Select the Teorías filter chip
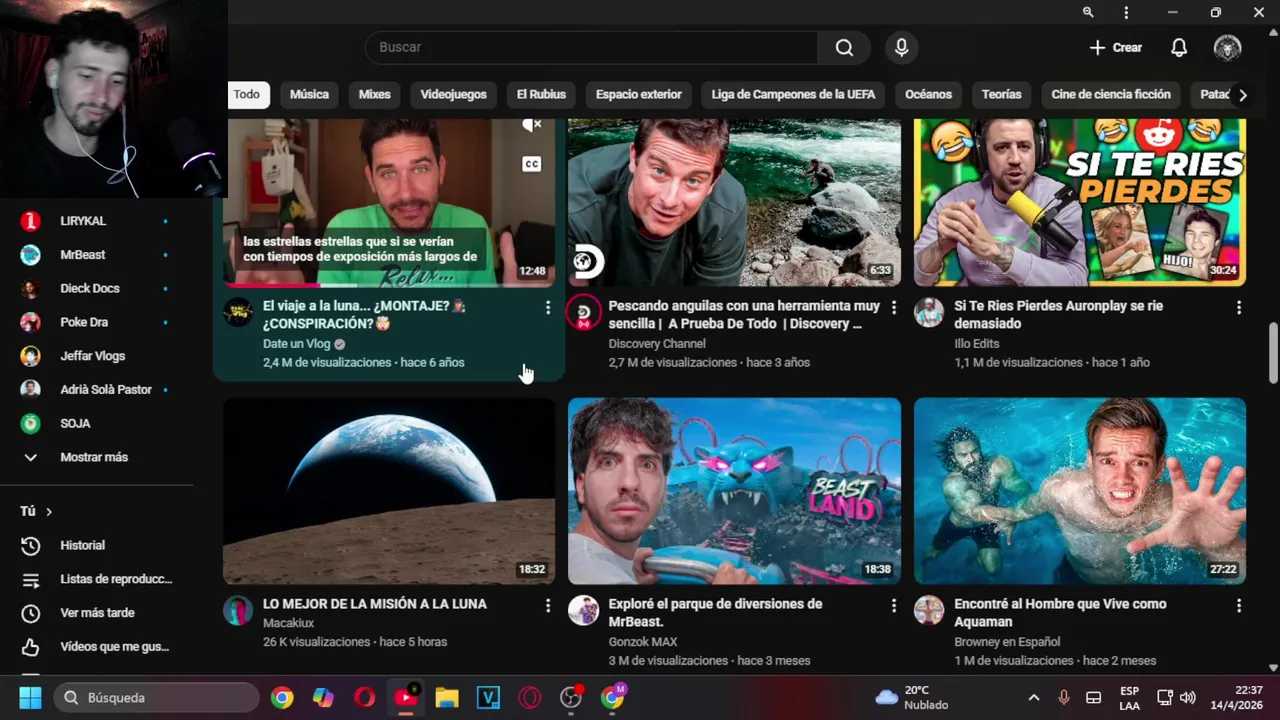The width and height of the screenshot is (1280, 720). pos(1001,94)
